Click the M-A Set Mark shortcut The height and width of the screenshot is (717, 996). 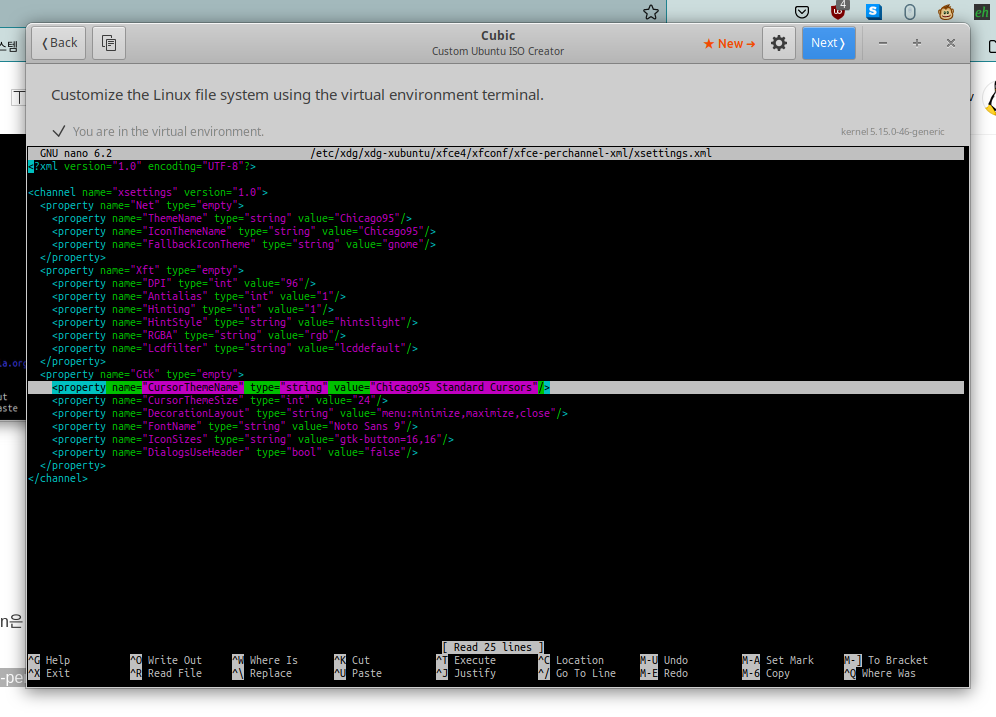[x=778, y=660]
